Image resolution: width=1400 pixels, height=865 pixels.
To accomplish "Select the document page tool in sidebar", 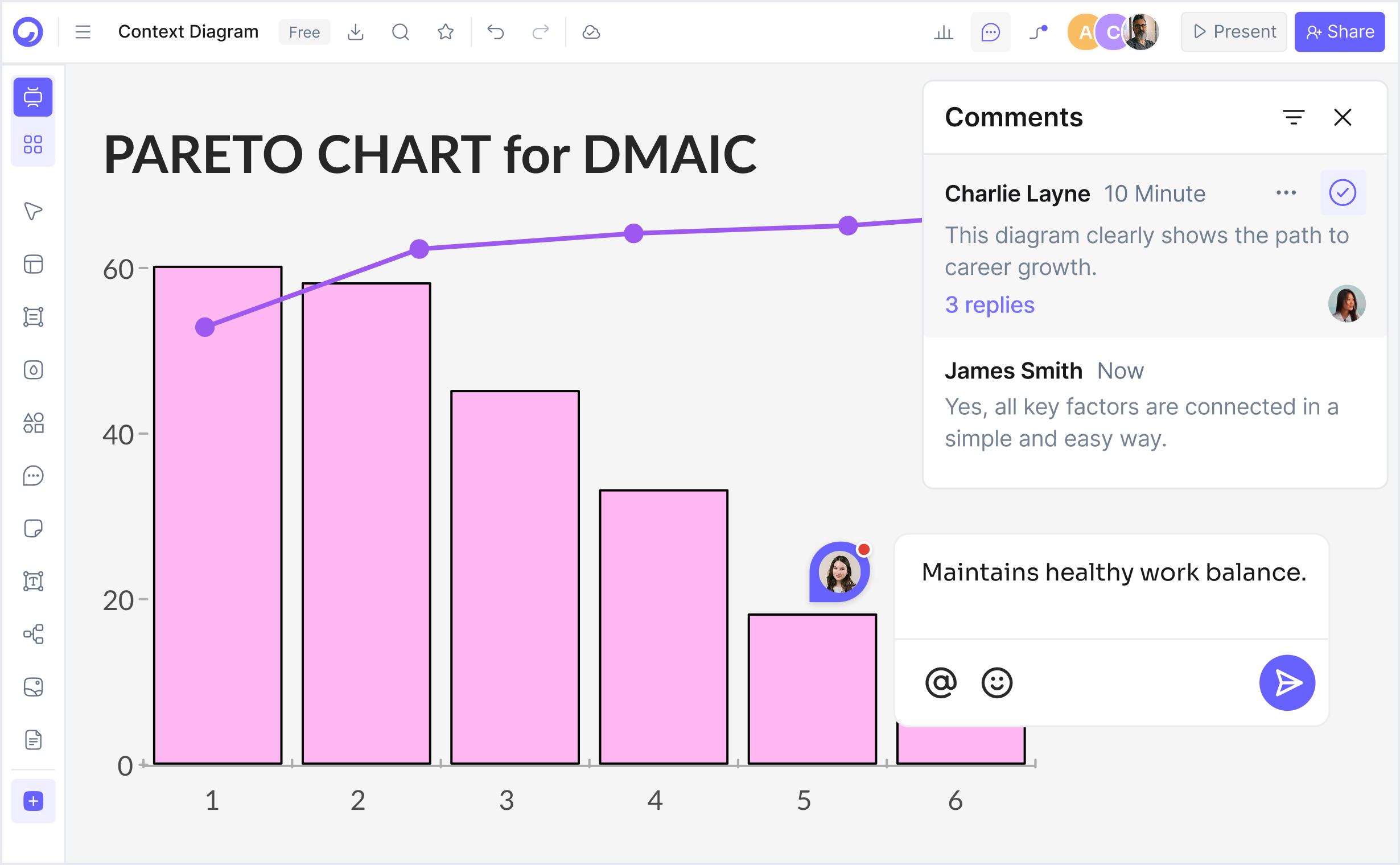I will pyautogui.click(x=33, y=740).
